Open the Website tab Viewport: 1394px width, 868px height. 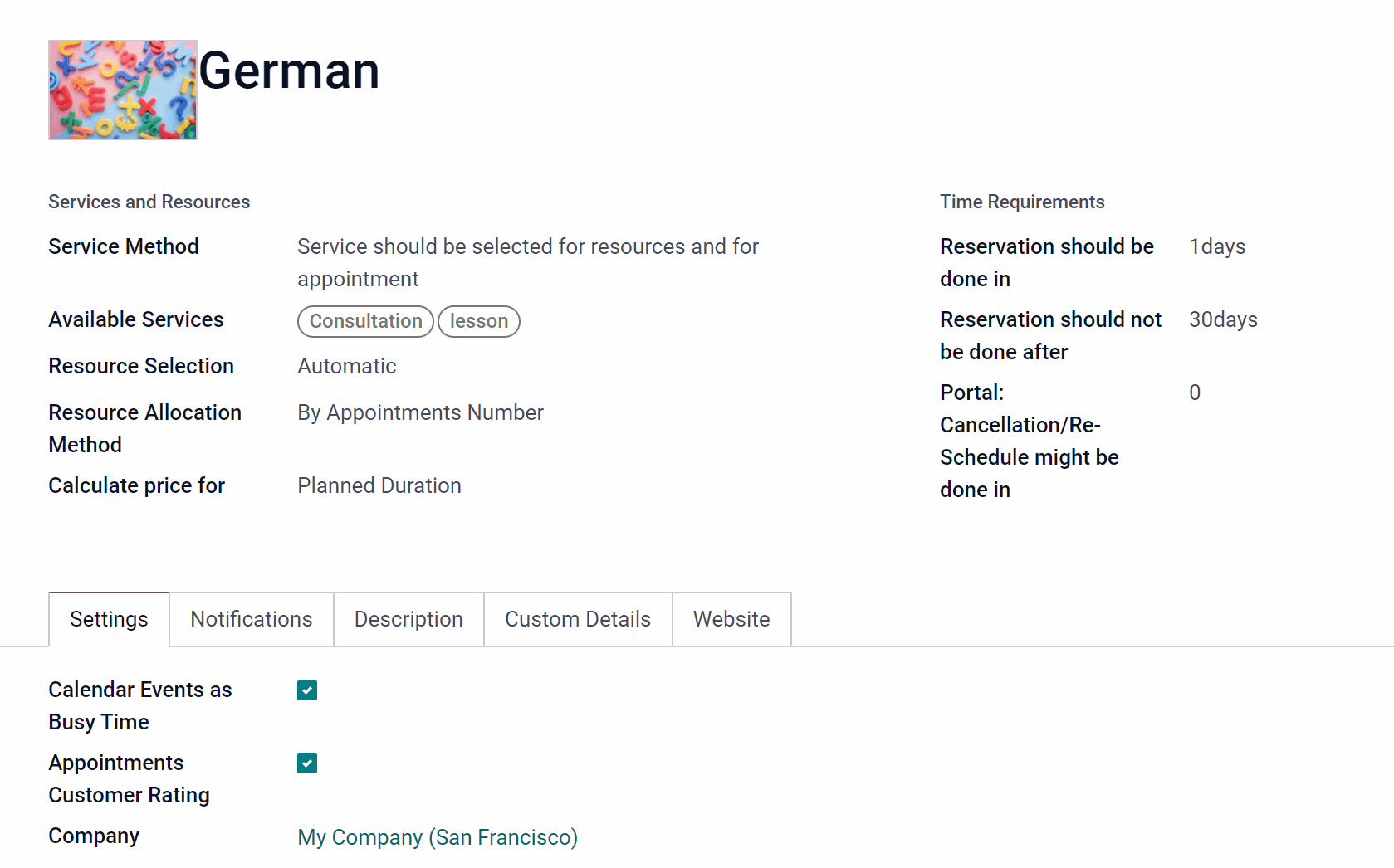pos(731,619)
